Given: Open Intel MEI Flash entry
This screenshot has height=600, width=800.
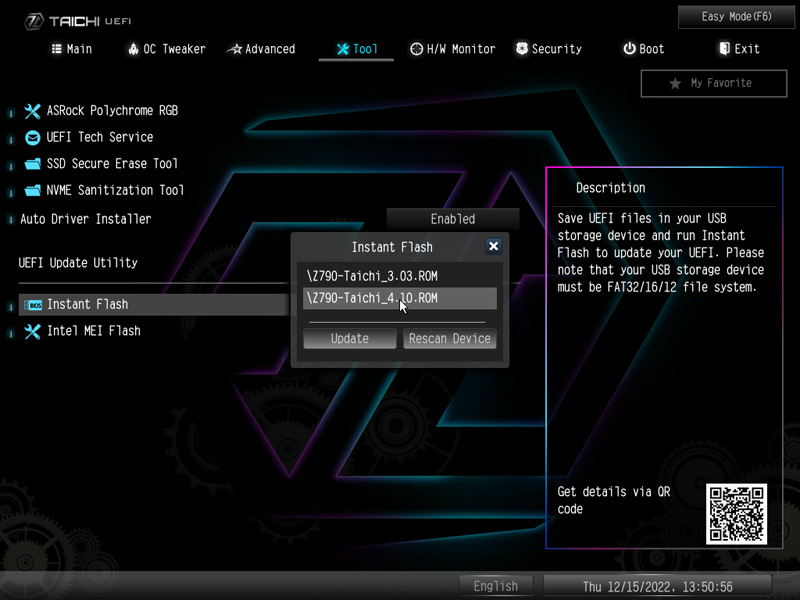Looking at the screenshot, I should point(93,331).
